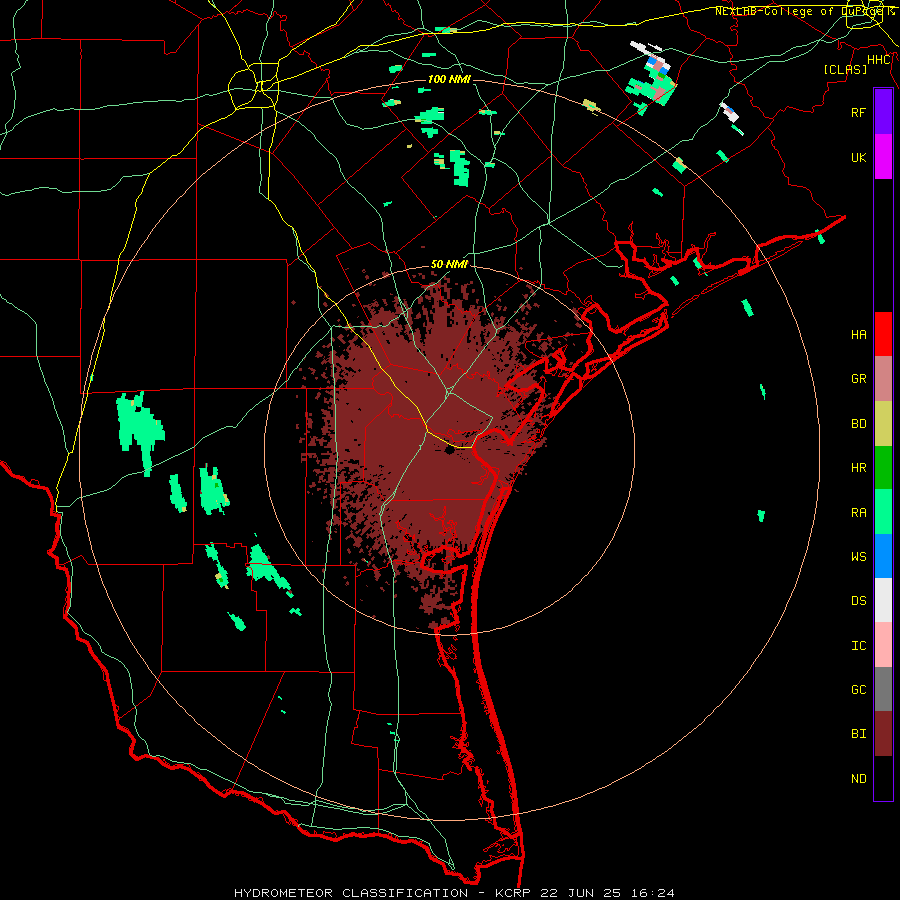
Task: Click the HA red legend swatch
Action: (883, 334)
